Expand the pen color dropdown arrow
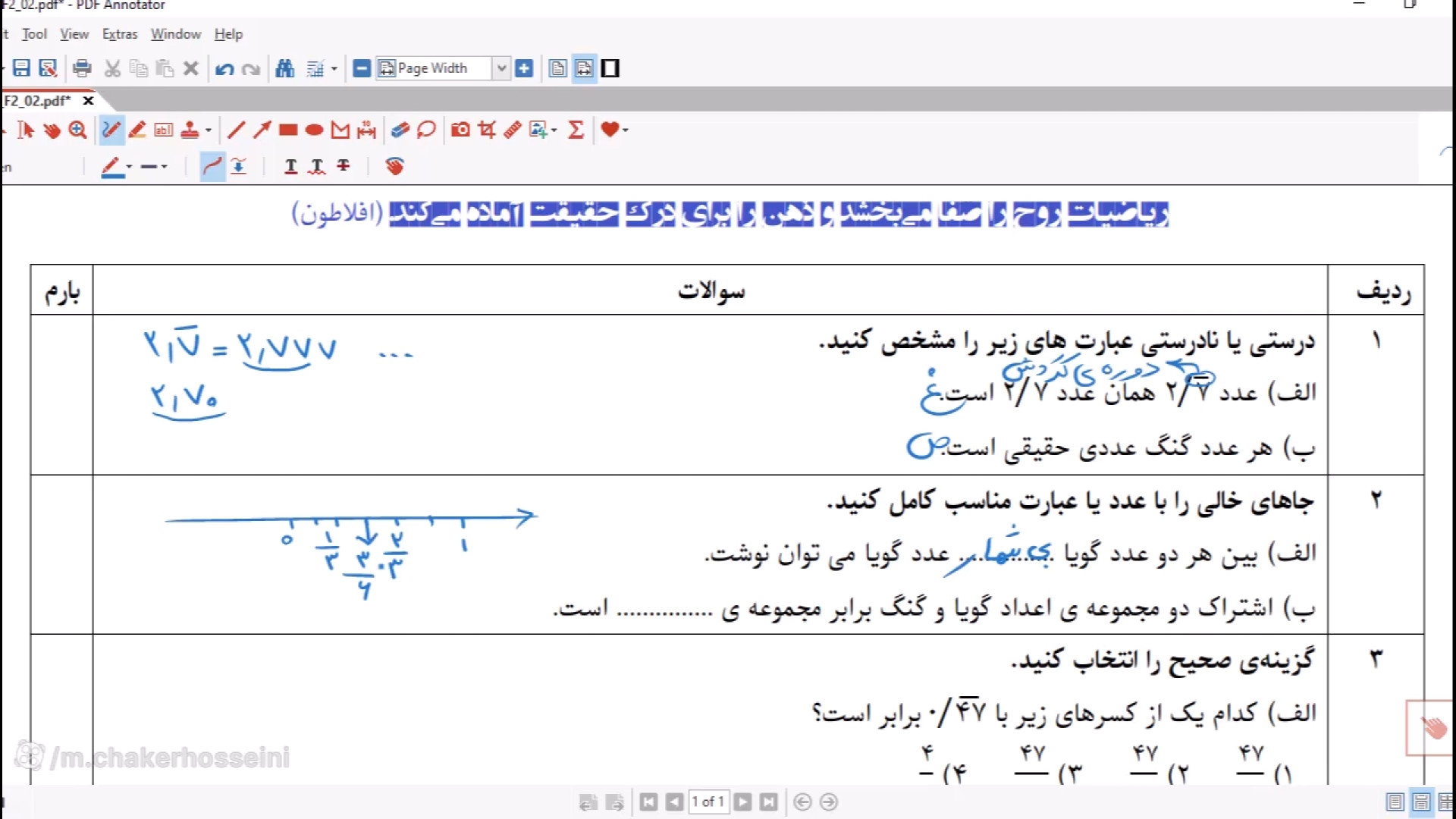The height and width of the screenshot is (819, 1456). click(x=129, y=167)
